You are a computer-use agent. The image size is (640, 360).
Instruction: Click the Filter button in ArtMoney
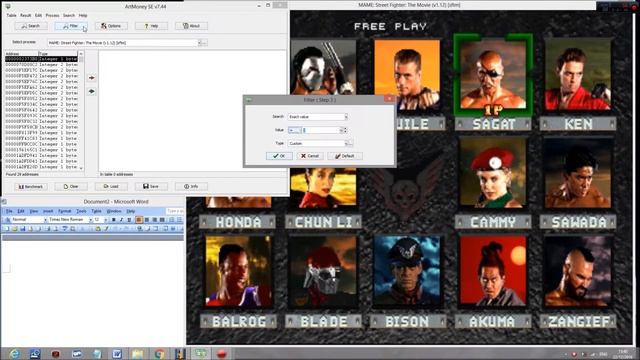pyautogui.click(x=71, y=26)
